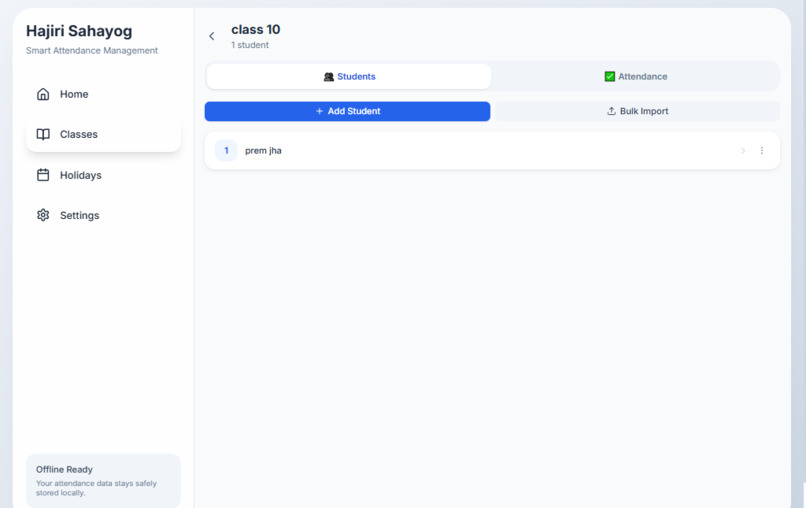Image resolution: width=806 pixels, height=508 pixels.
Task: Click the Offline Ready status card
Action: tap(103, 480)
